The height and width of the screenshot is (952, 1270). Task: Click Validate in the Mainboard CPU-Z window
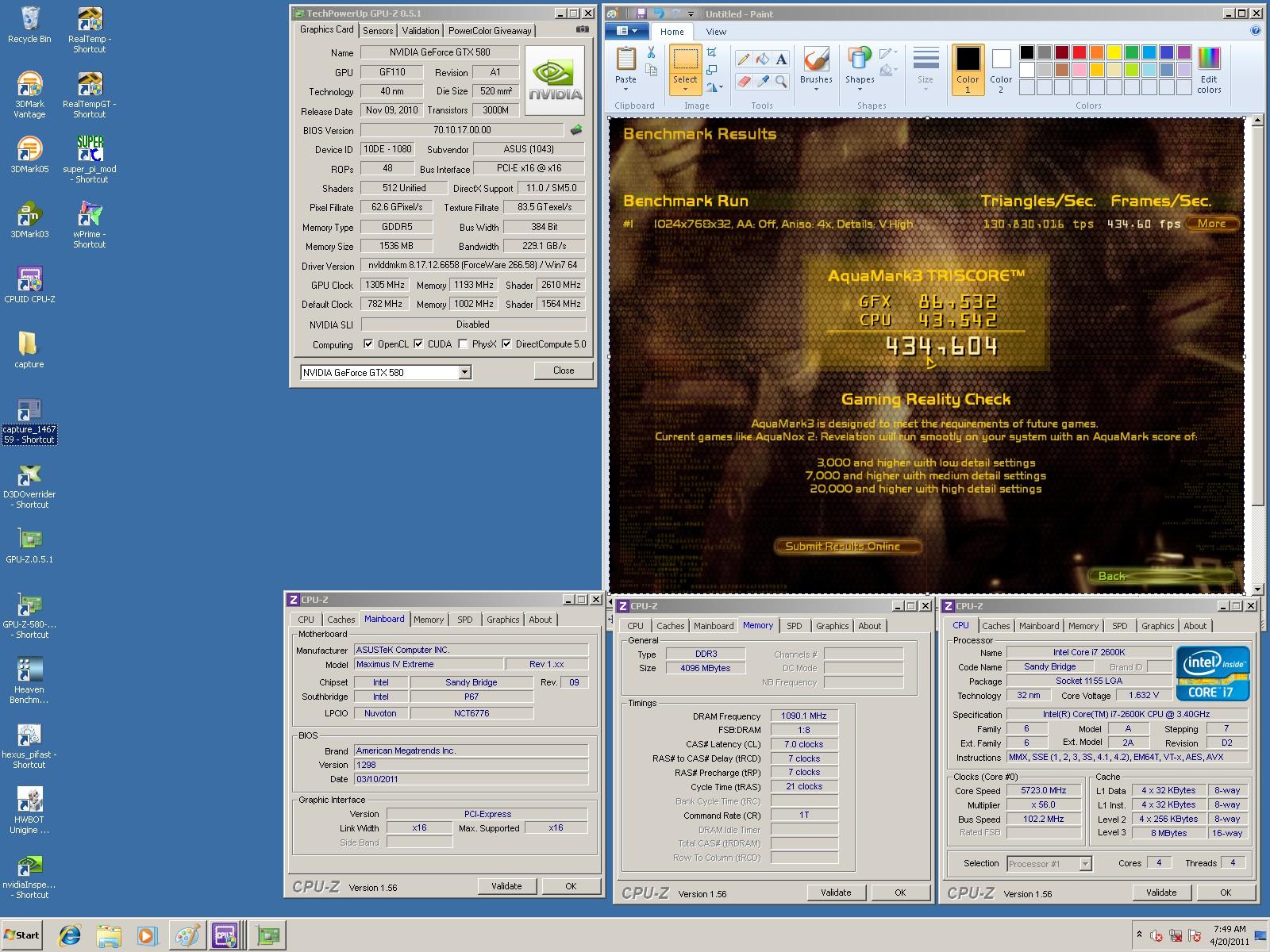(506, 886)
